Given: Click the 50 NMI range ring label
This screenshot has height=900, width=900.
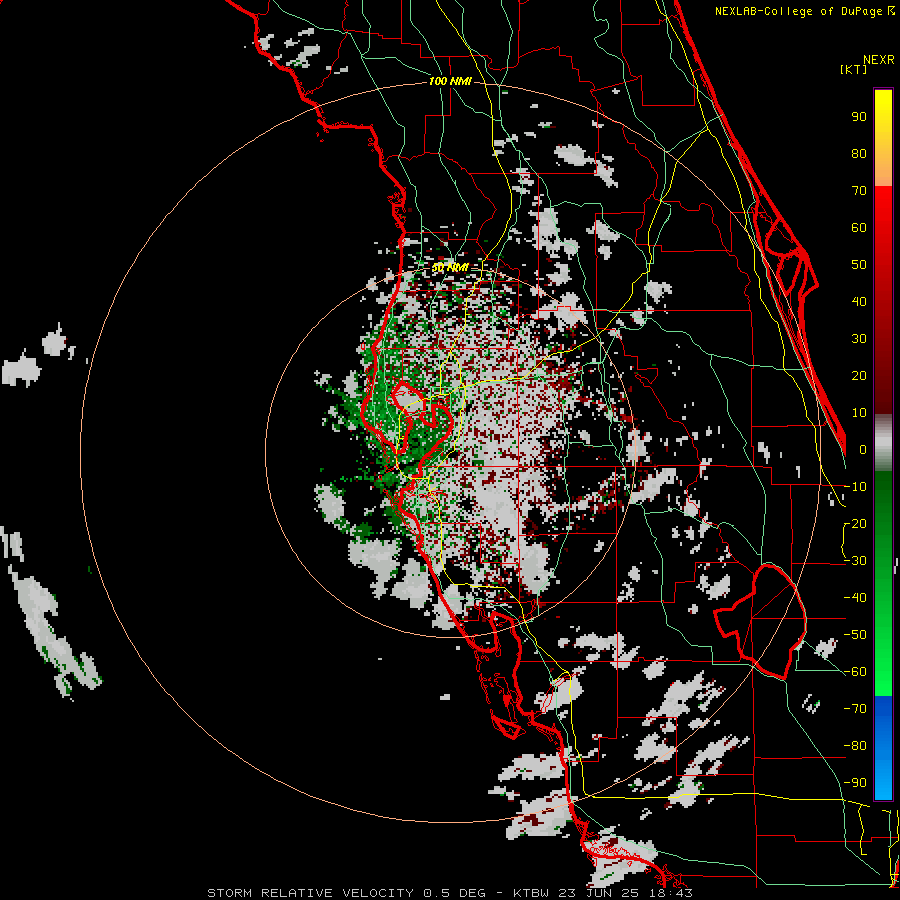Looking at the screenshot, I should [x=450, y=268].
